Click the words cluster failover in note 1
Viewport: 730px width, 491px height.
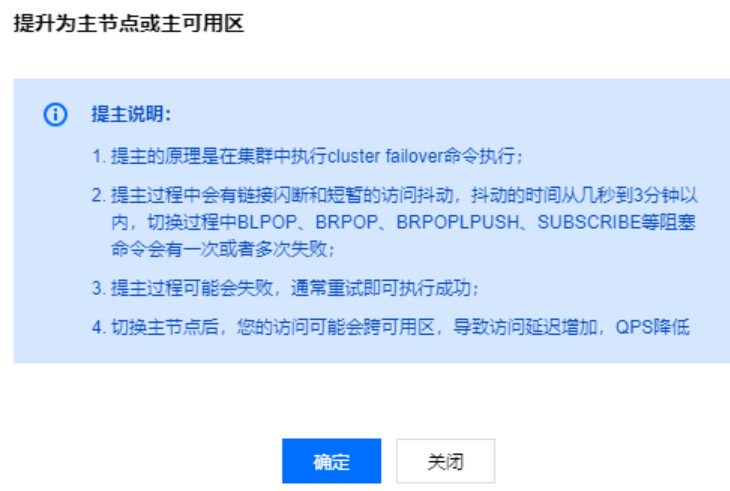[386, 156]
